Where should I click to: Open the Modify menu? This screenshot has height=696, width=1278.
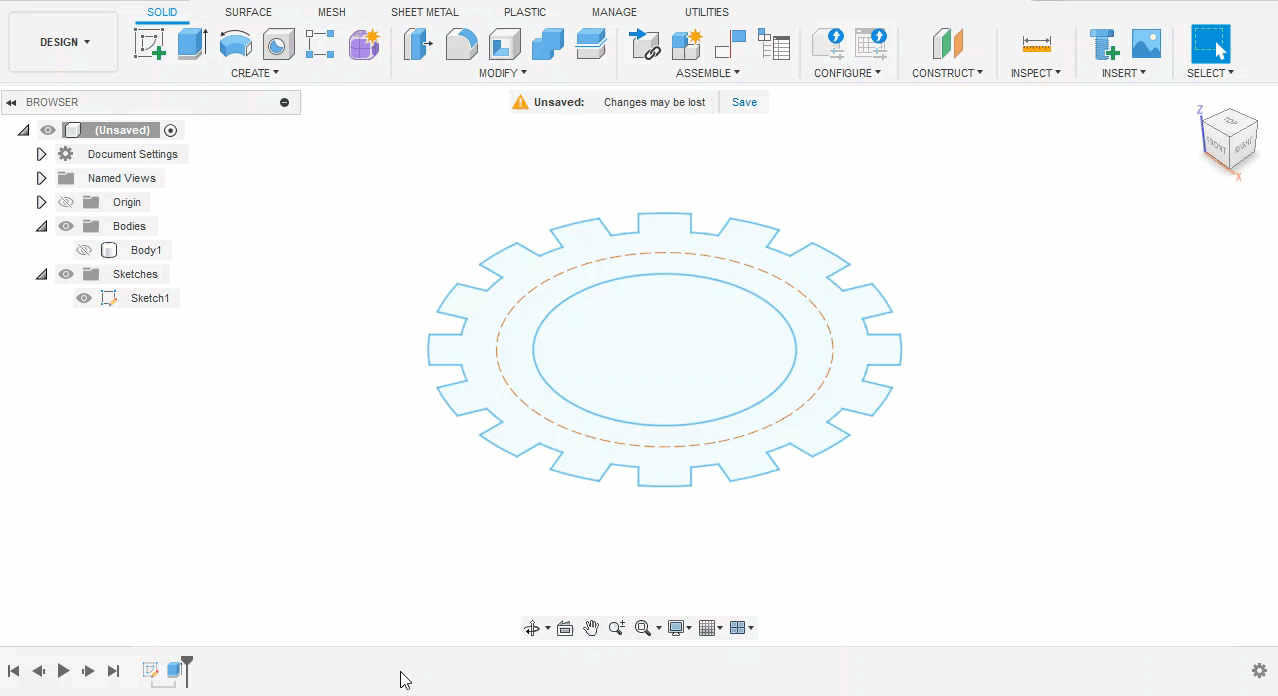click(x=502, y=73)
